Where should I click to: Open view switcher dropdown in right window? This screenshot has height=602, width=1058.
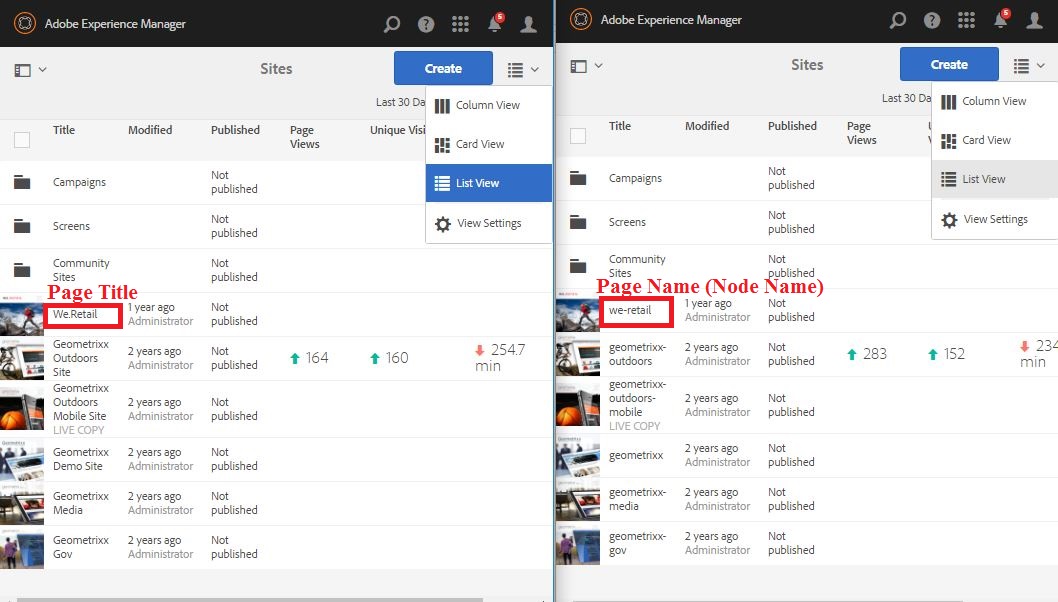[x=1029, y=65]
